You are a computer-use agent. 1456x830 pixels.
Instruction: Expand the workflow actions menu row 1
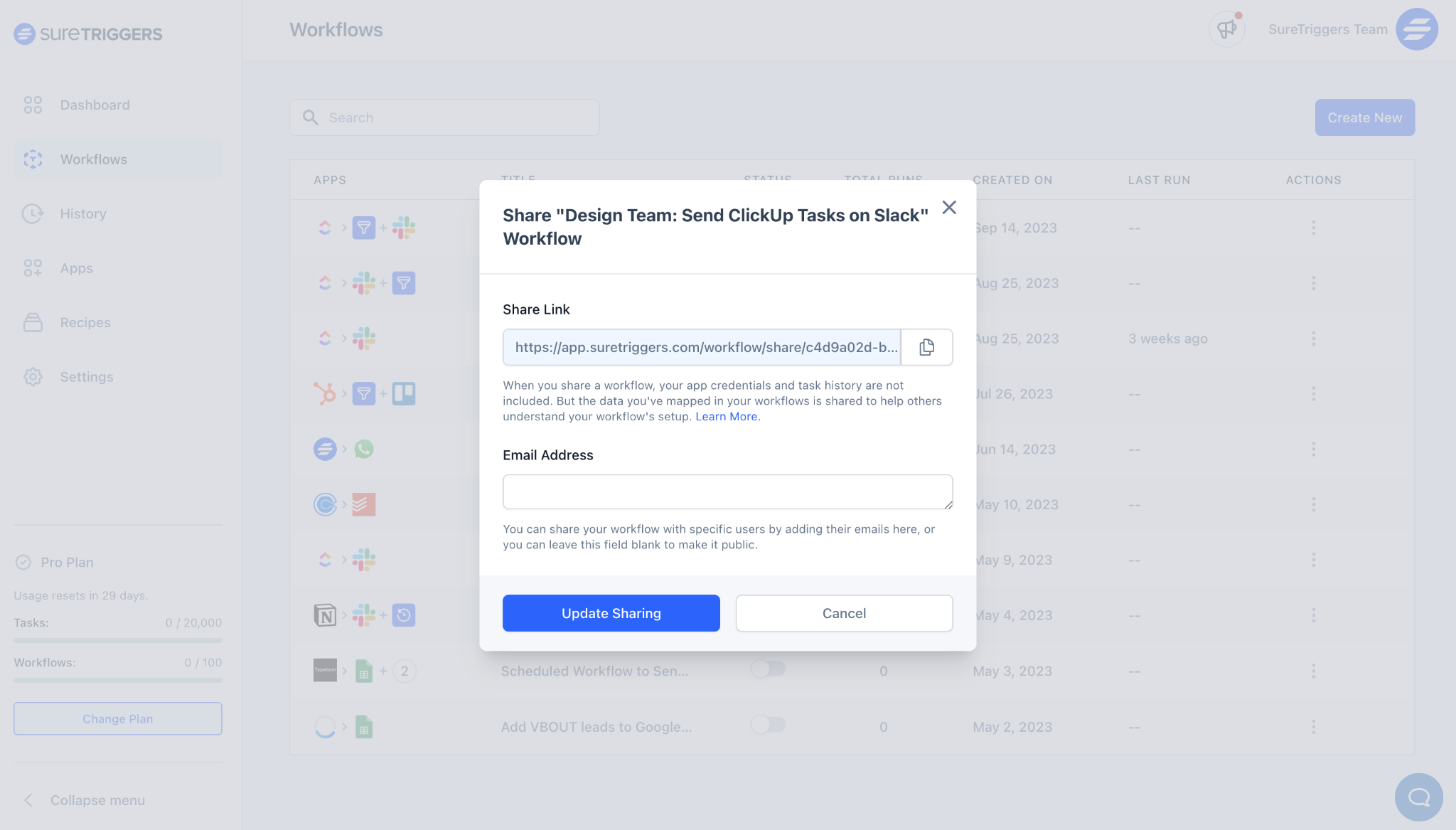[x=1314, y=227]
